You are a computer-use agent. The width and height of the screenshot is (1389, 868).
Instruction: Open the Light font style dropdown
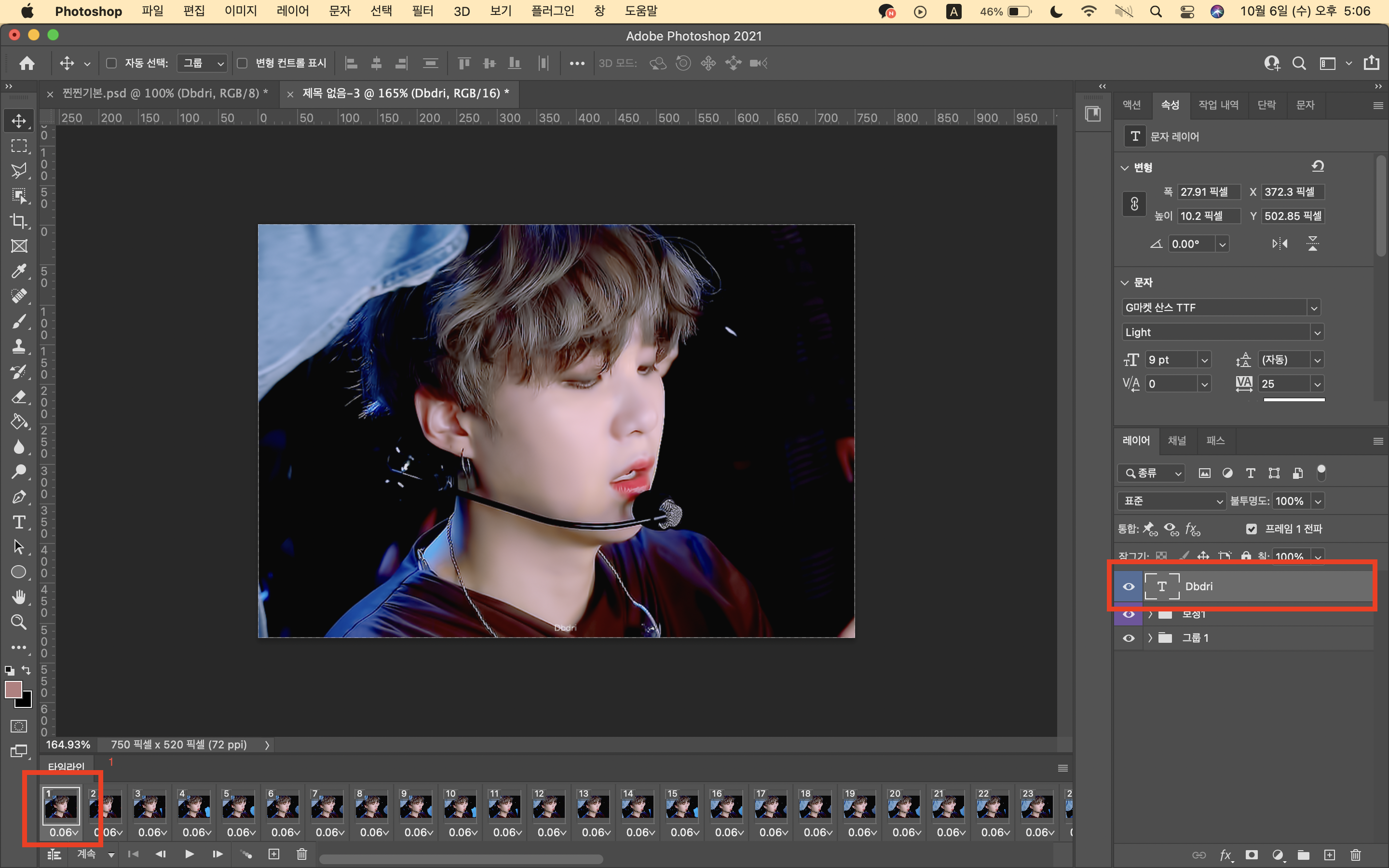pyautogui.click(x=1317, y=332)
